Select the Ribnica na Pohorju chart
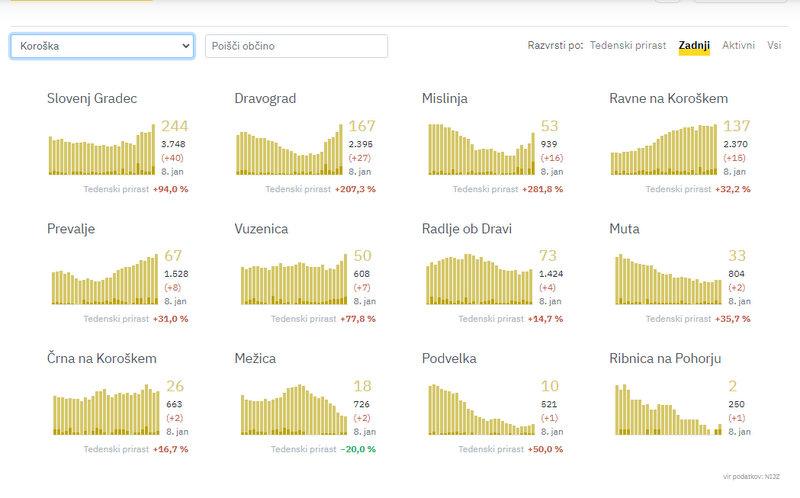800x498 pixels. [666, 410]
